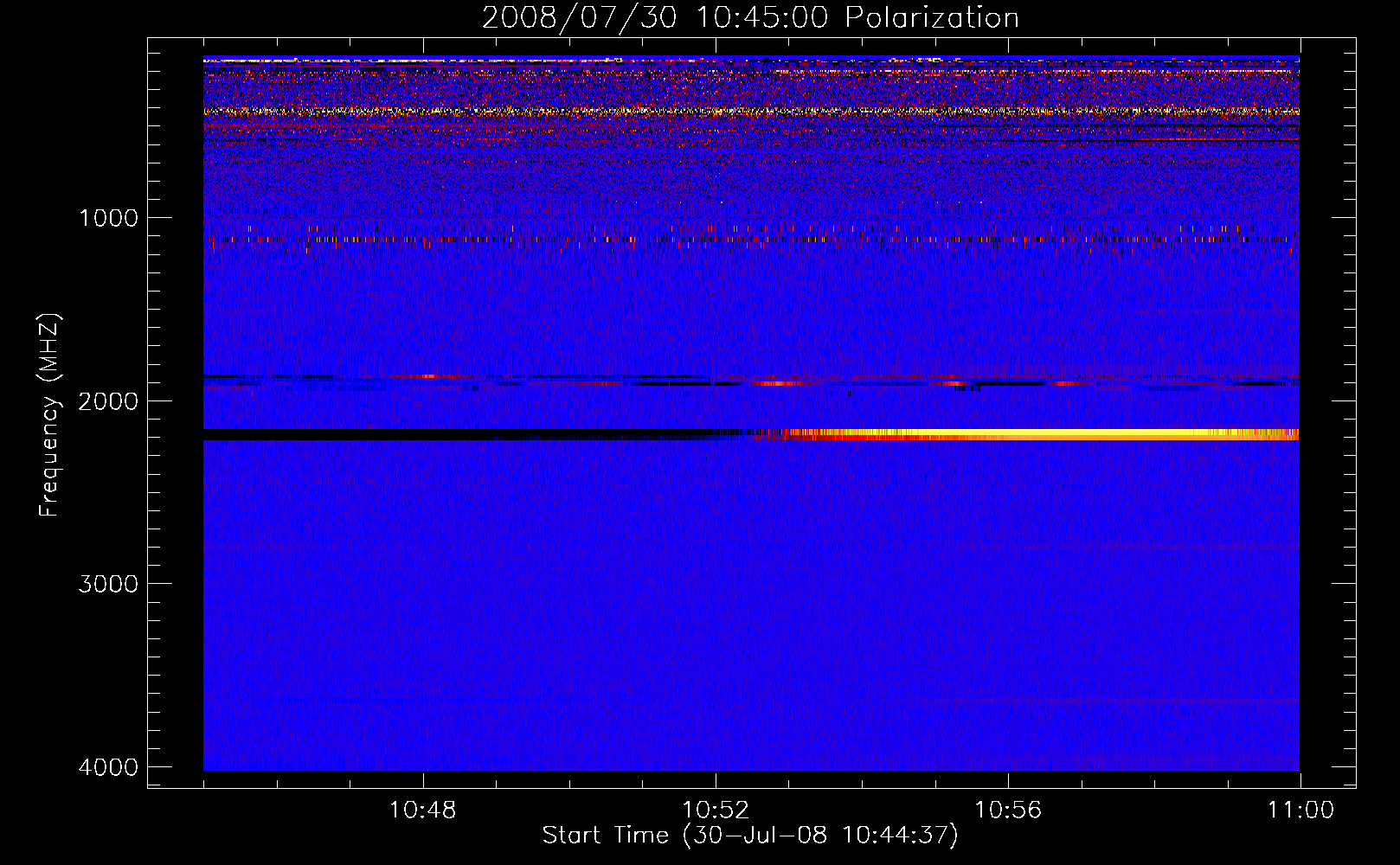Click the 2000 frequency tick label
This screenshot has height=865, width=1400.
click(x=108, y=401)
